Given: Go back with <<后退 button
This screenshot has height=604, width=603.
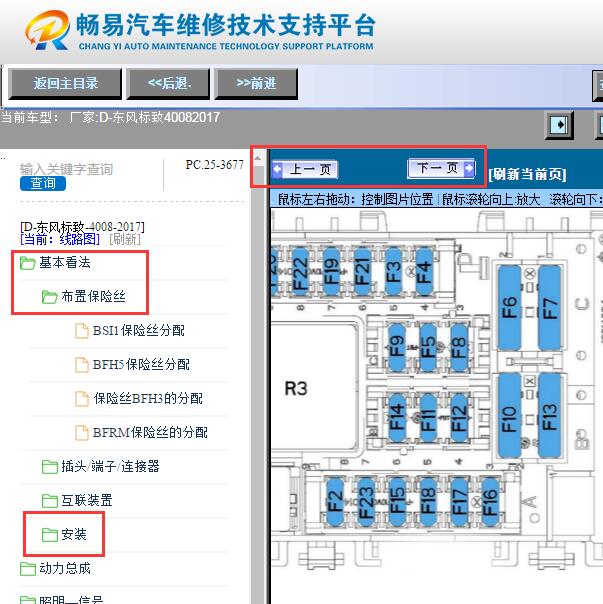Looking at the screenshot, I should (x=168, y=84).
